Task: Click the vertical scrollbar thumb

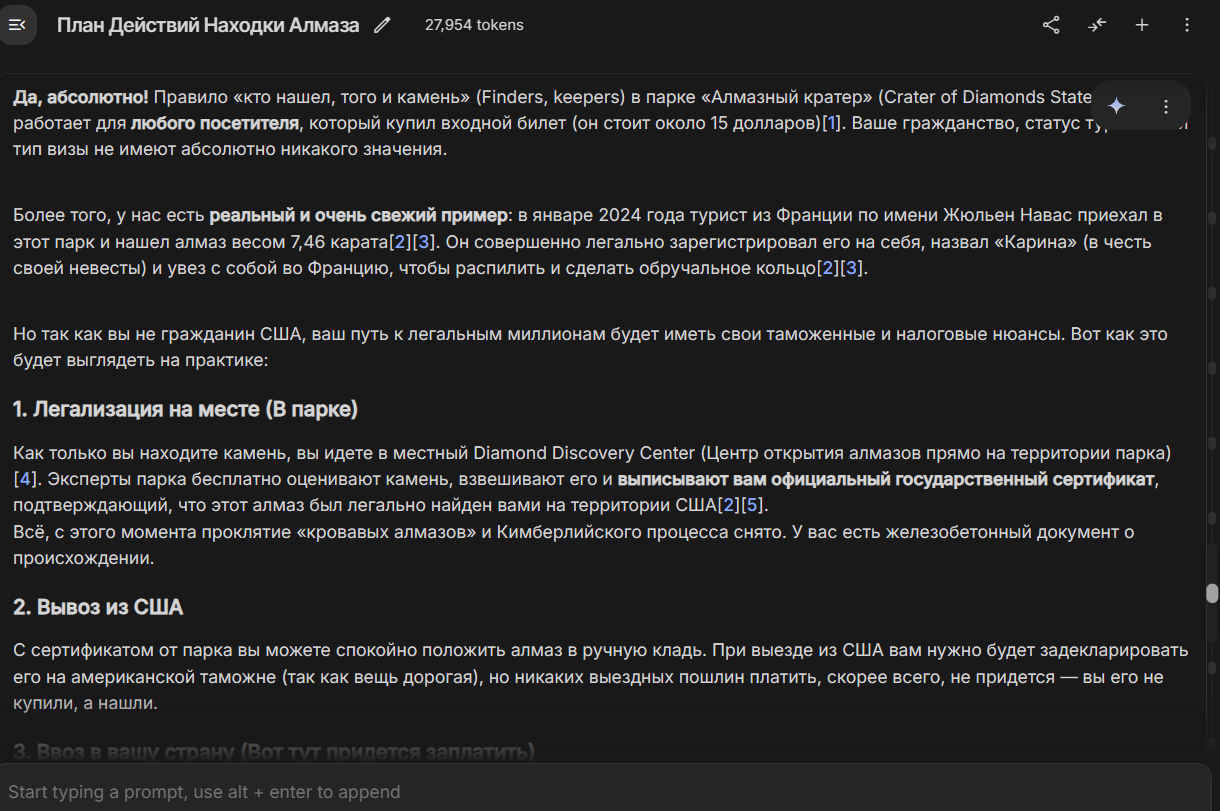Action: (1212, 593)
